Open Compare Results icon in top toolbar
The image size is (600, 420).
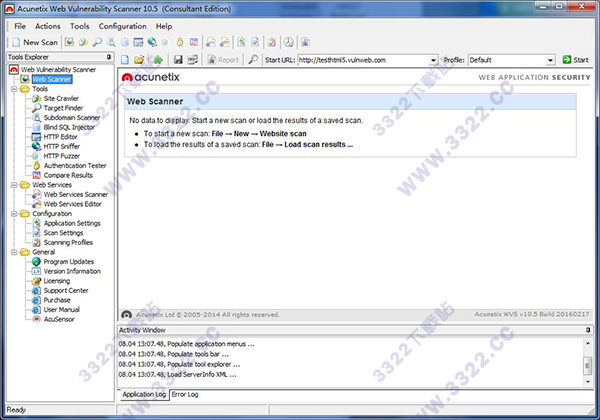[194, 42]
